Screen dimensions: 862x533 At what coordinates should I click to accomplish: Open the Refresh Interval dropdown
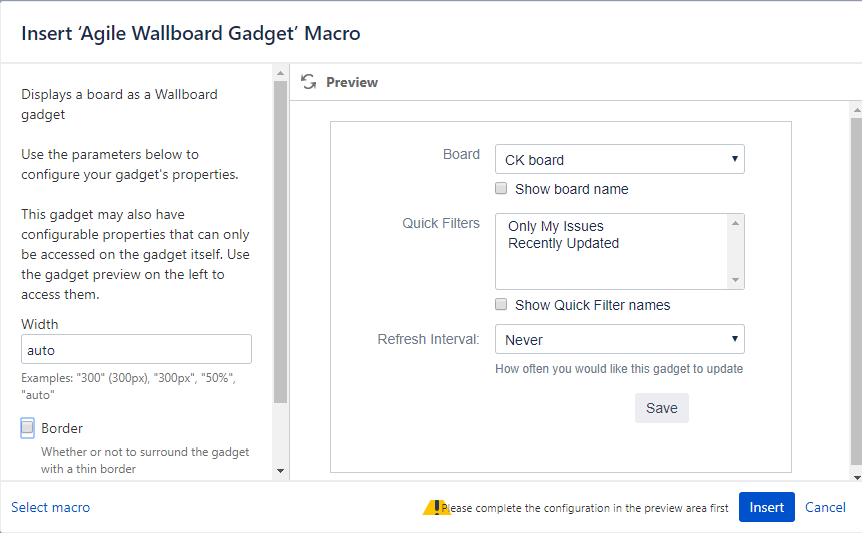[x=619, y=340]
